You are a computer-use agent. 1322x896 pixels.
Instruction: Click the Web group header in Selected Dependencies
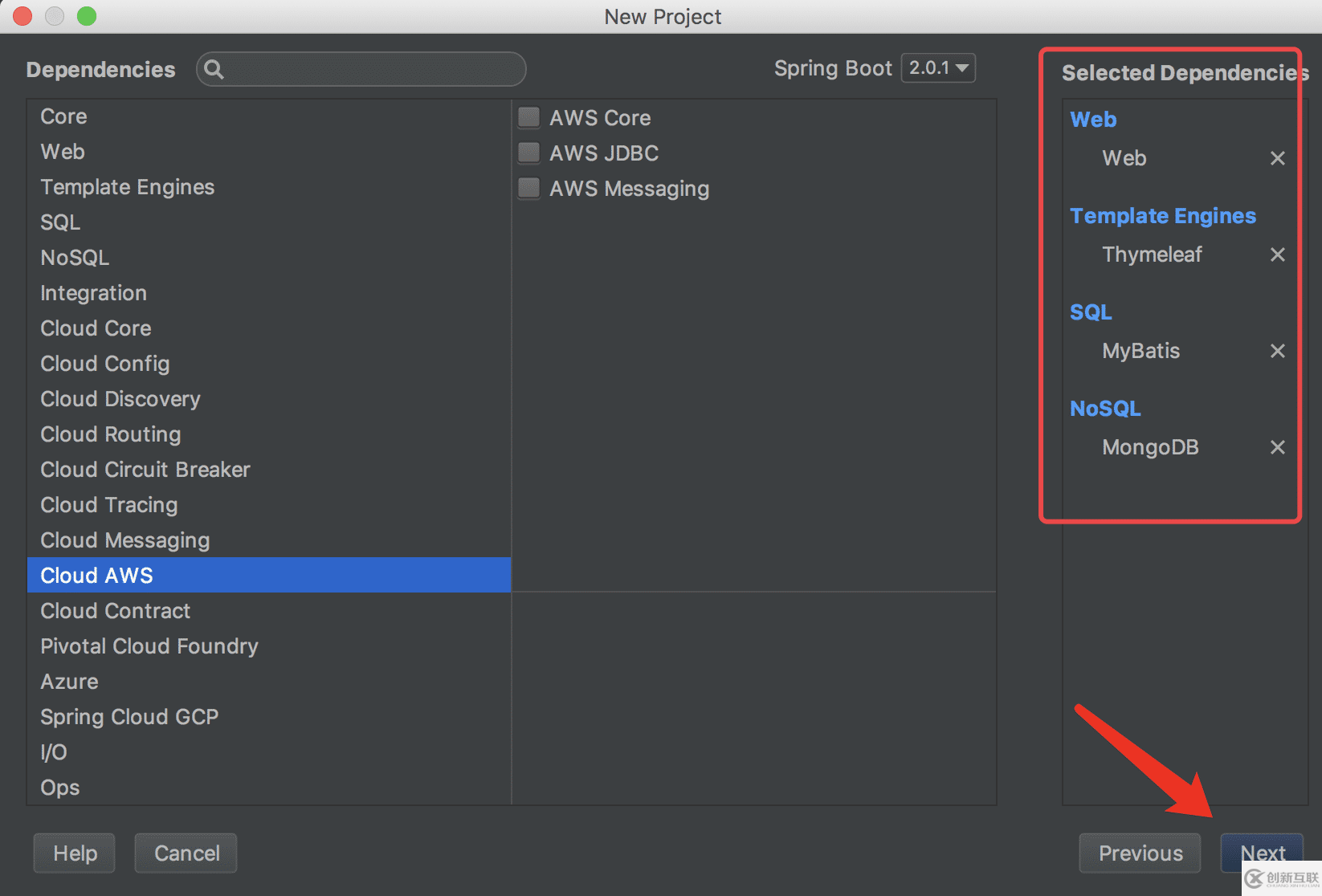(x=1093, y=120)
